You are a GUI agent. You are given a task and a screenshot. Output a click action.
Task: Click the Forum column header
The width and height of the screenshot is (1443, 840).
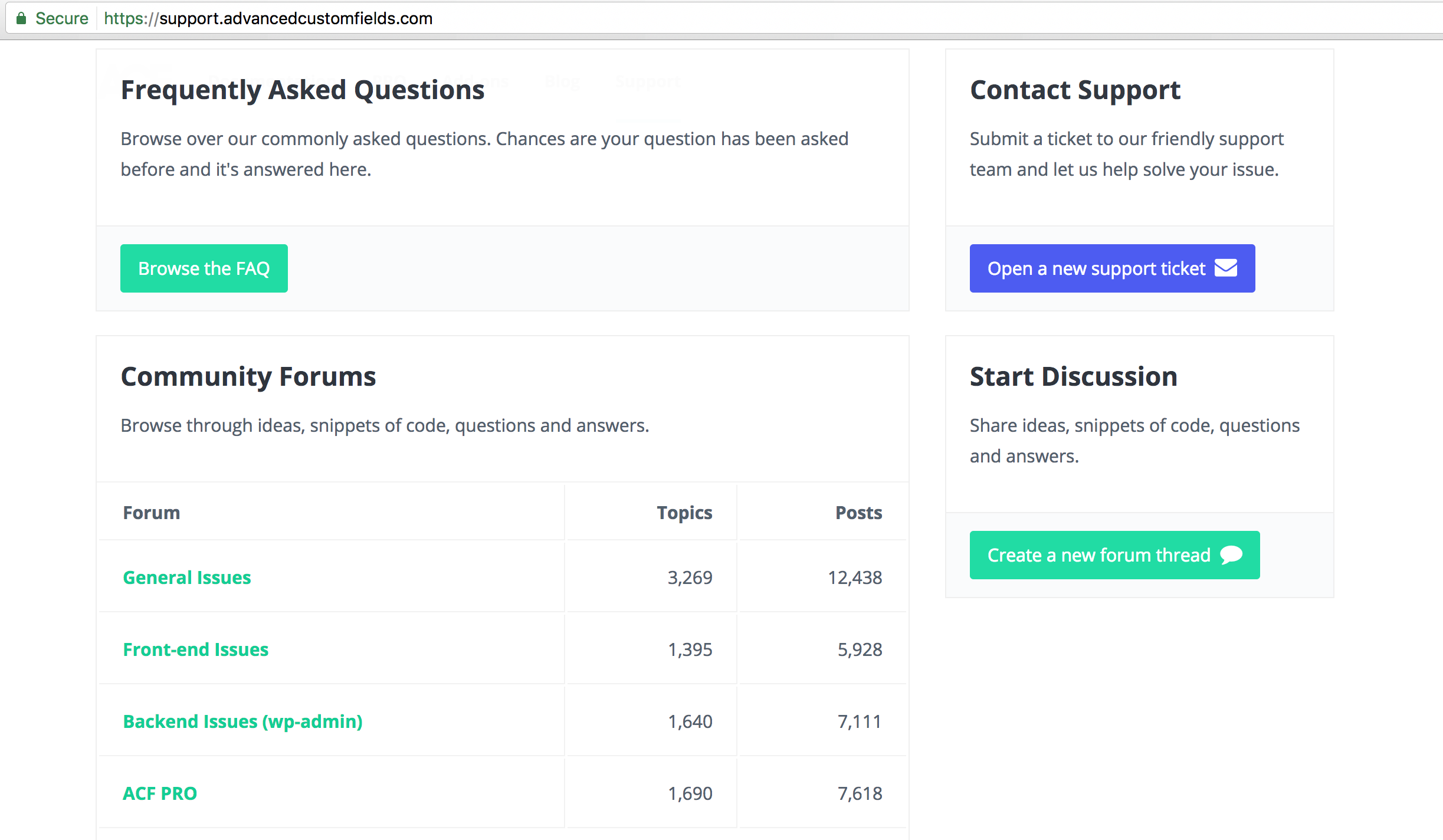click(152, 513)
